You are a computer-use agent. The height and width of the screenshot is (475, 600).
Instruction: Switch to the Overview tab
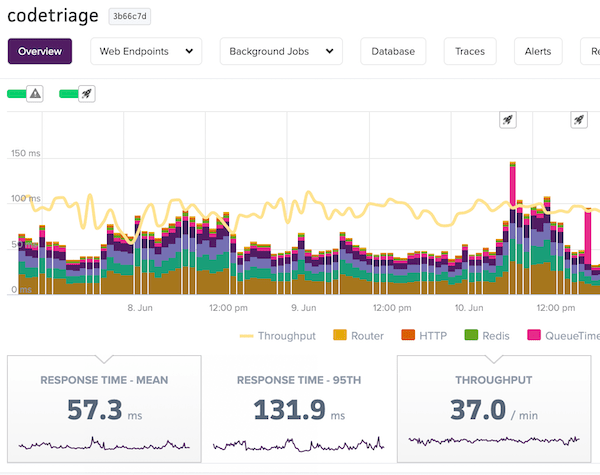(40, 51)
